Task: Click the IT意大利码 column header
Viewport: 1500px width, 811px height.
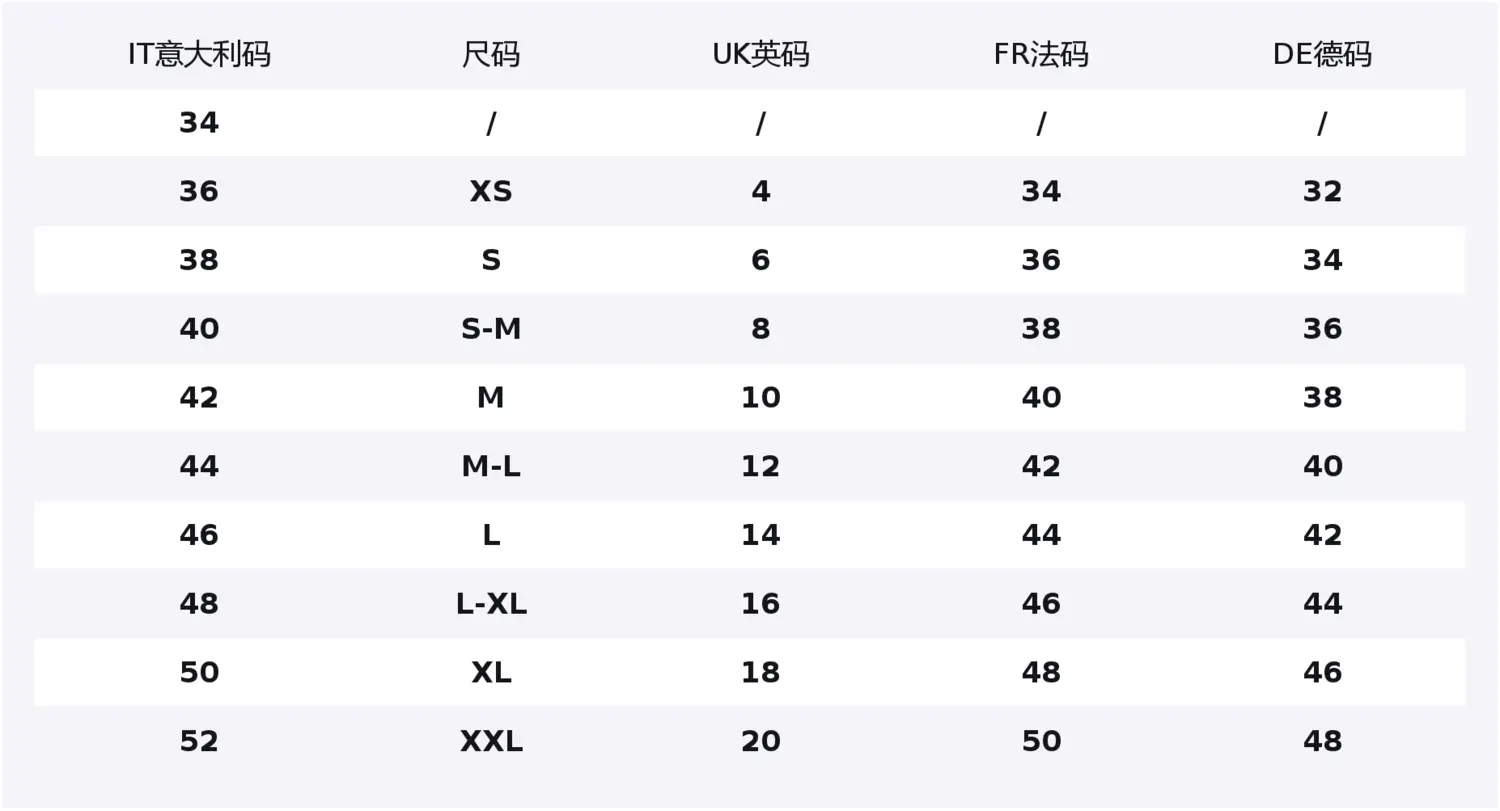Action: tap(199, 54)
